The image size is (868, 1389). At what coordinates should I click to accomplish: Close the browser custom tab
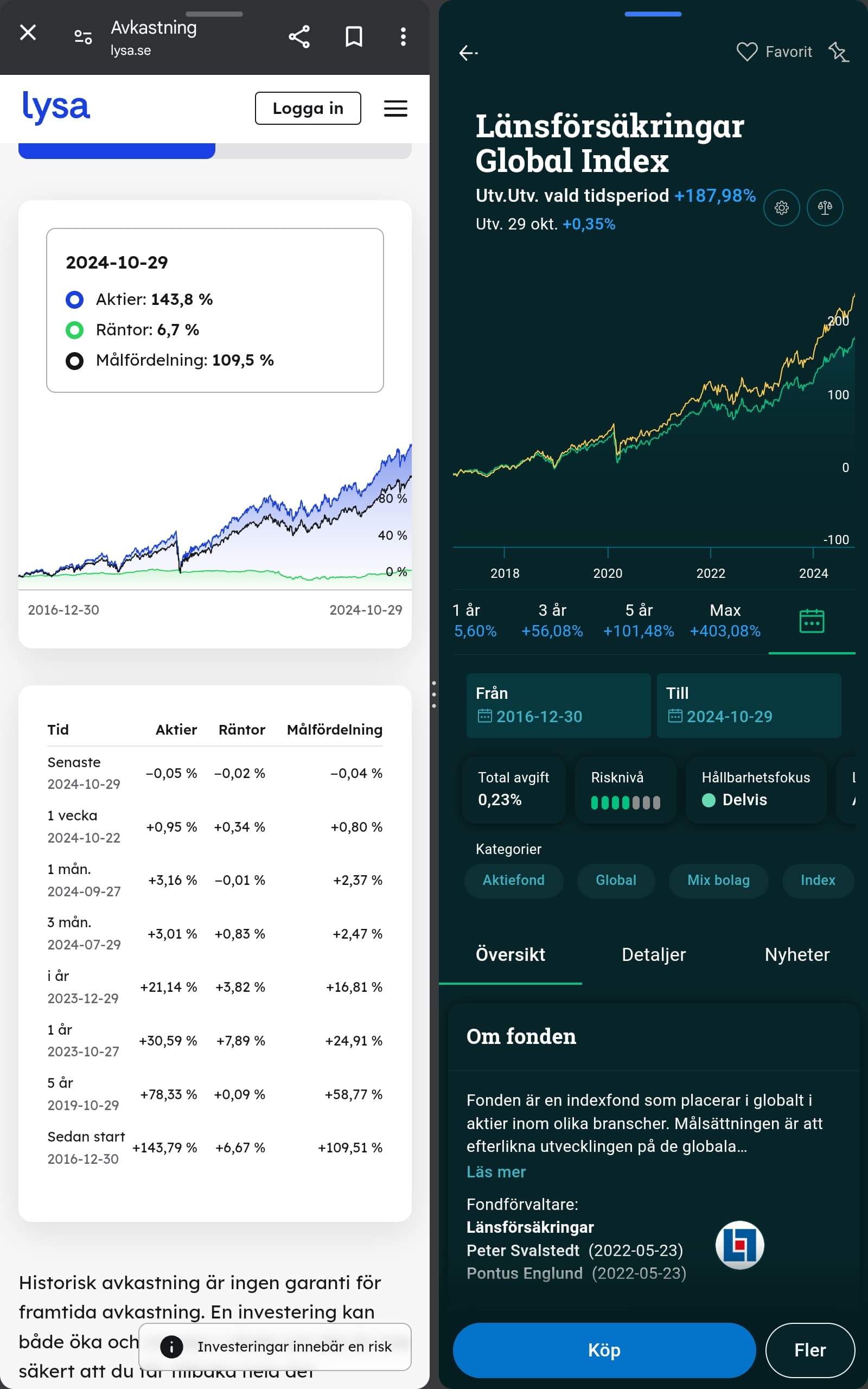click(x=28, y=33)
